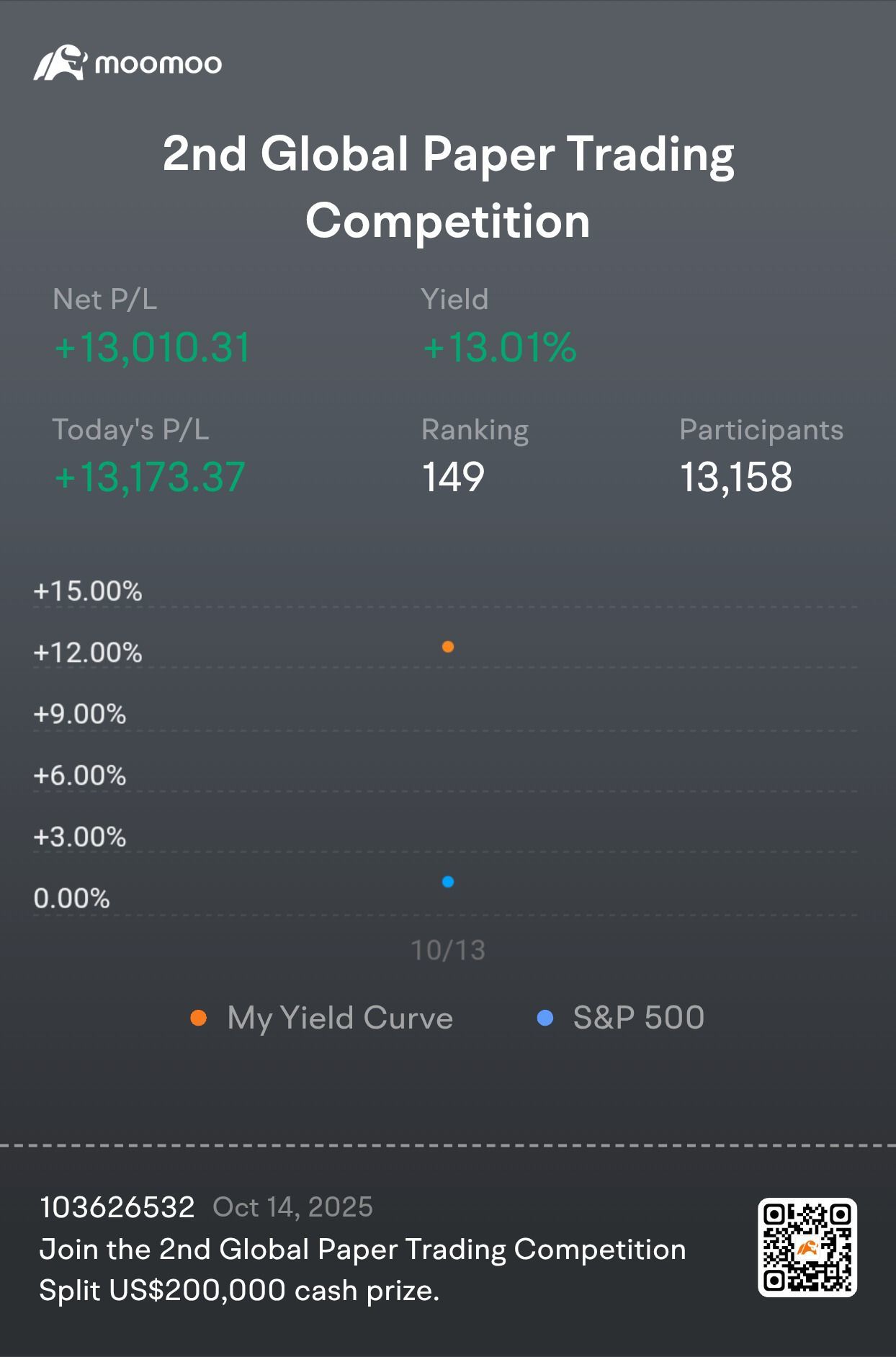Image resolution: width=896 pixels, height=1357 pixels.
Task: Click the +15.00% axis label
Action: click(88, 591)
